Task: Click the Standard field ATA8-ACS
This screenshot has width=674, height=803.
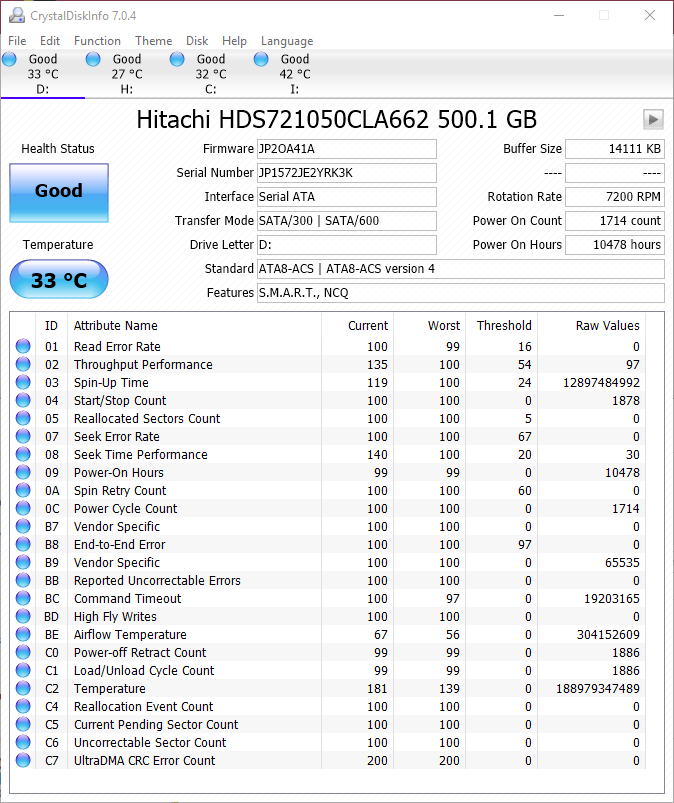Action: tap(460, 269)
